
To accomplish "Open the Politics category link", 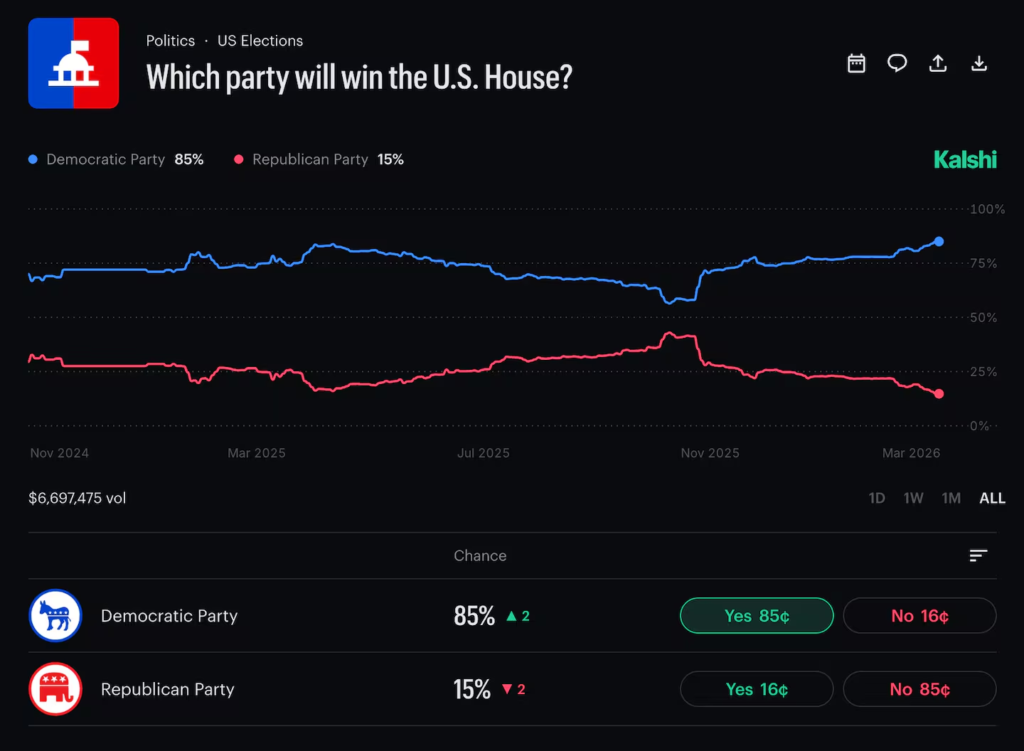I will 170,41.
